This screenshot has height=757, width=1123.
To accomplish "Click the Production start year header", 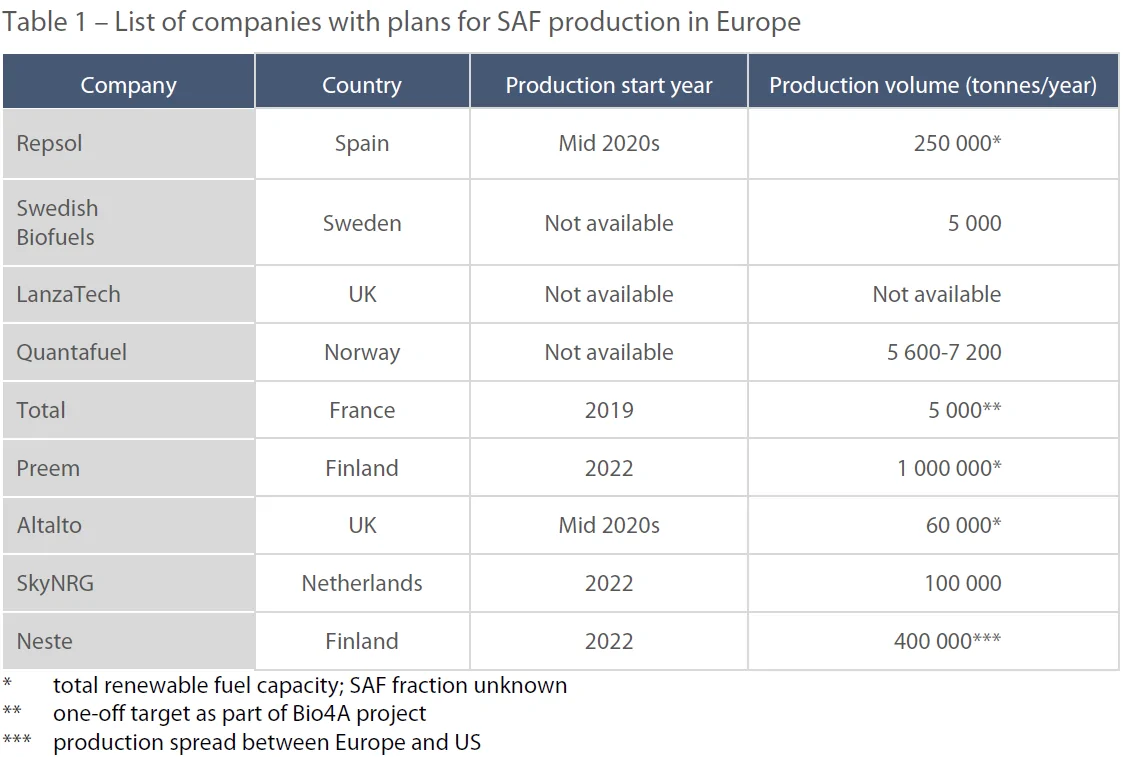I will click(609, 85).
